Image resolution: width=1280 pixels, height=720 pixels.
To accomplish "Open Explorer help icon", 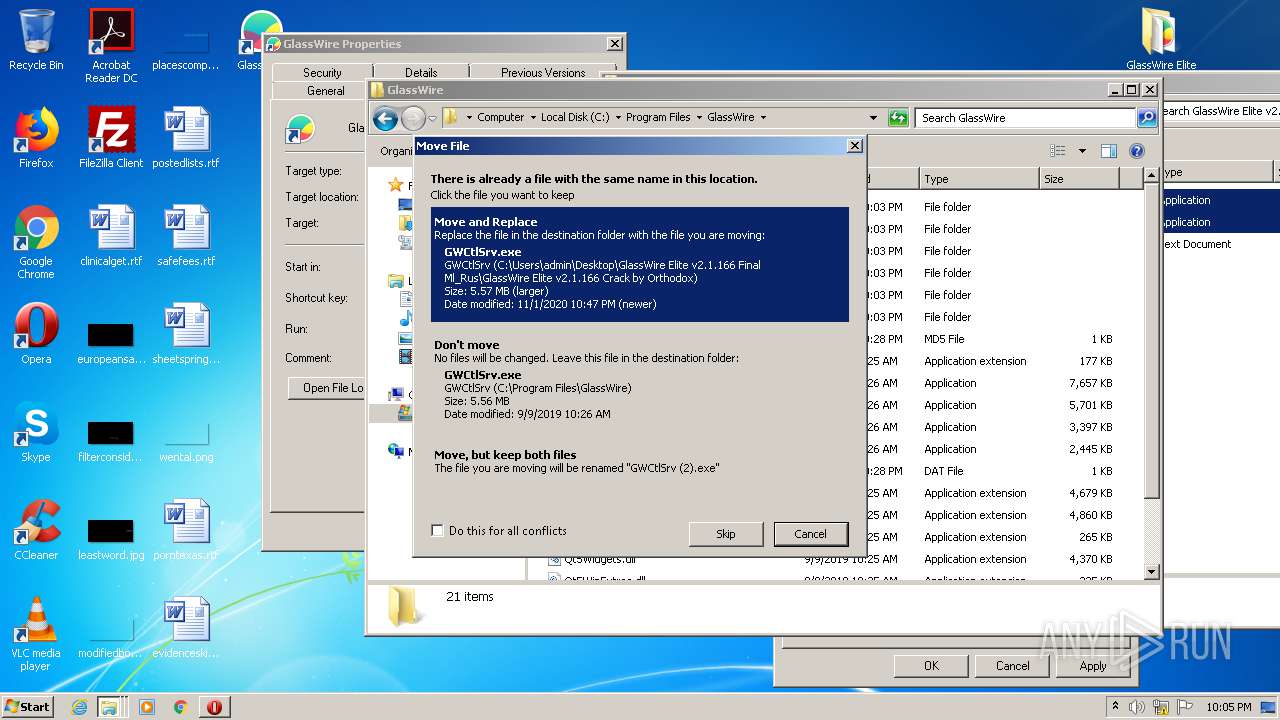I will coord(1137,151).
